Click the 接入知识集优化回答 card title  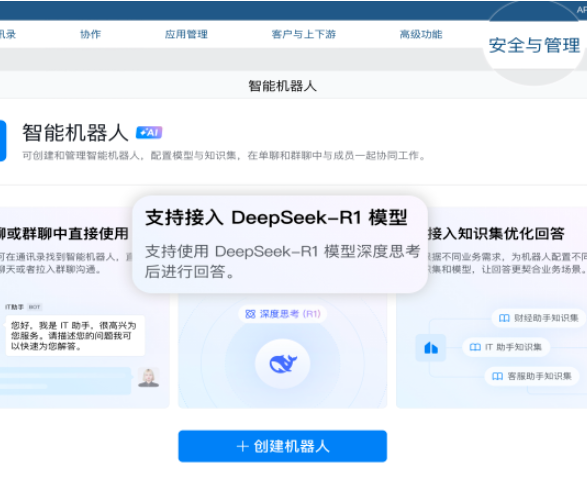coord(496,234)
